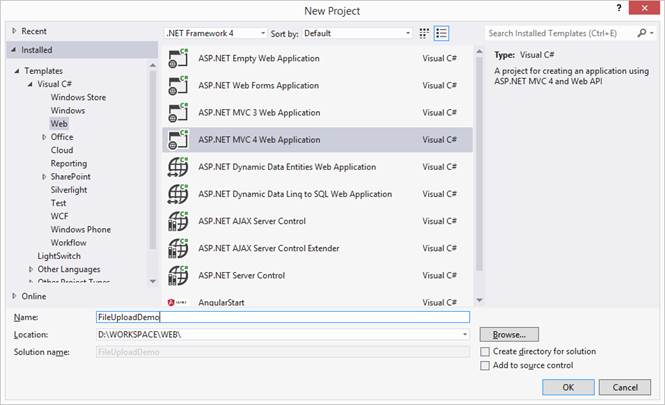Click the AJAX Server Control icon
Image resolution: width=665 pixels, height=405 pixels.
(179, 221)
